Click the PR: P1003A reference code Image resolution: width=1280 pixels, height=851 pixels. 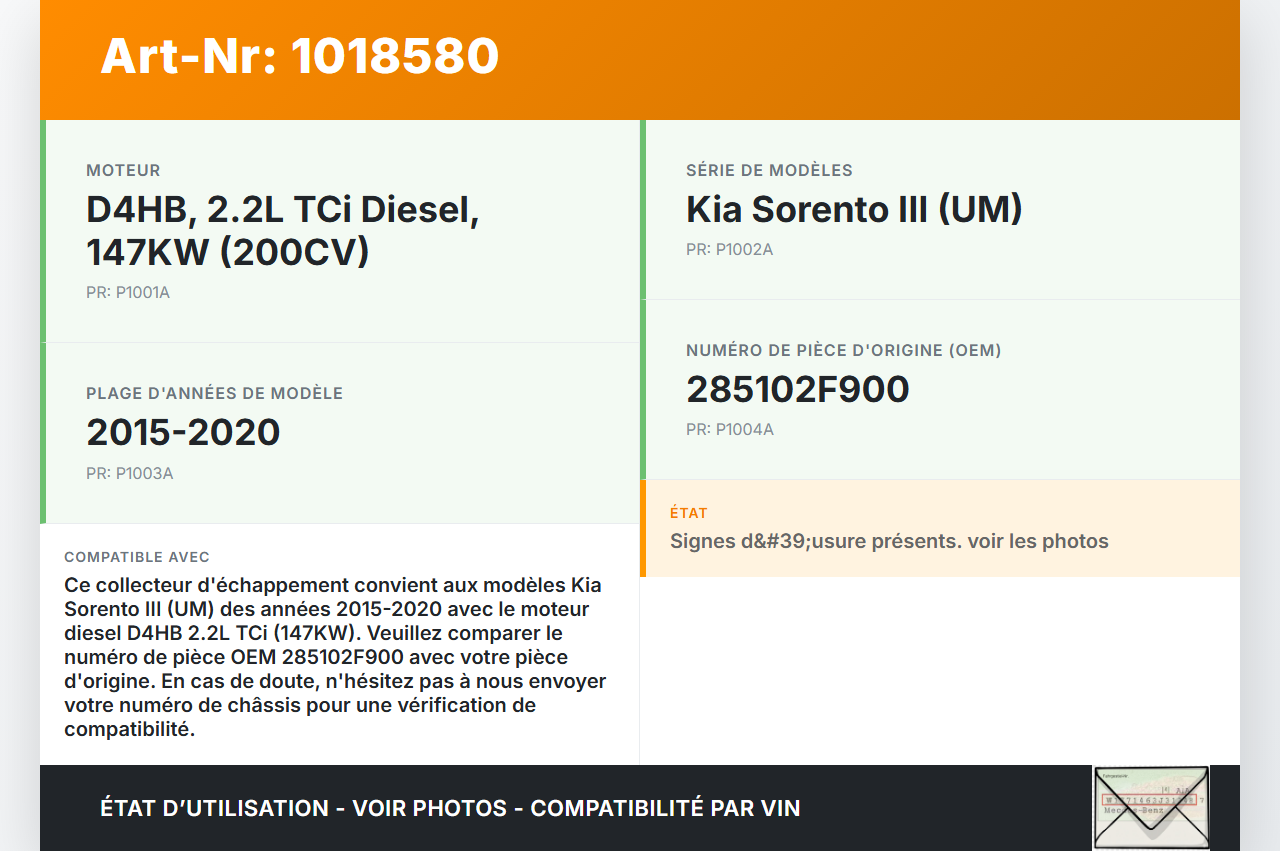coord(129,474)
